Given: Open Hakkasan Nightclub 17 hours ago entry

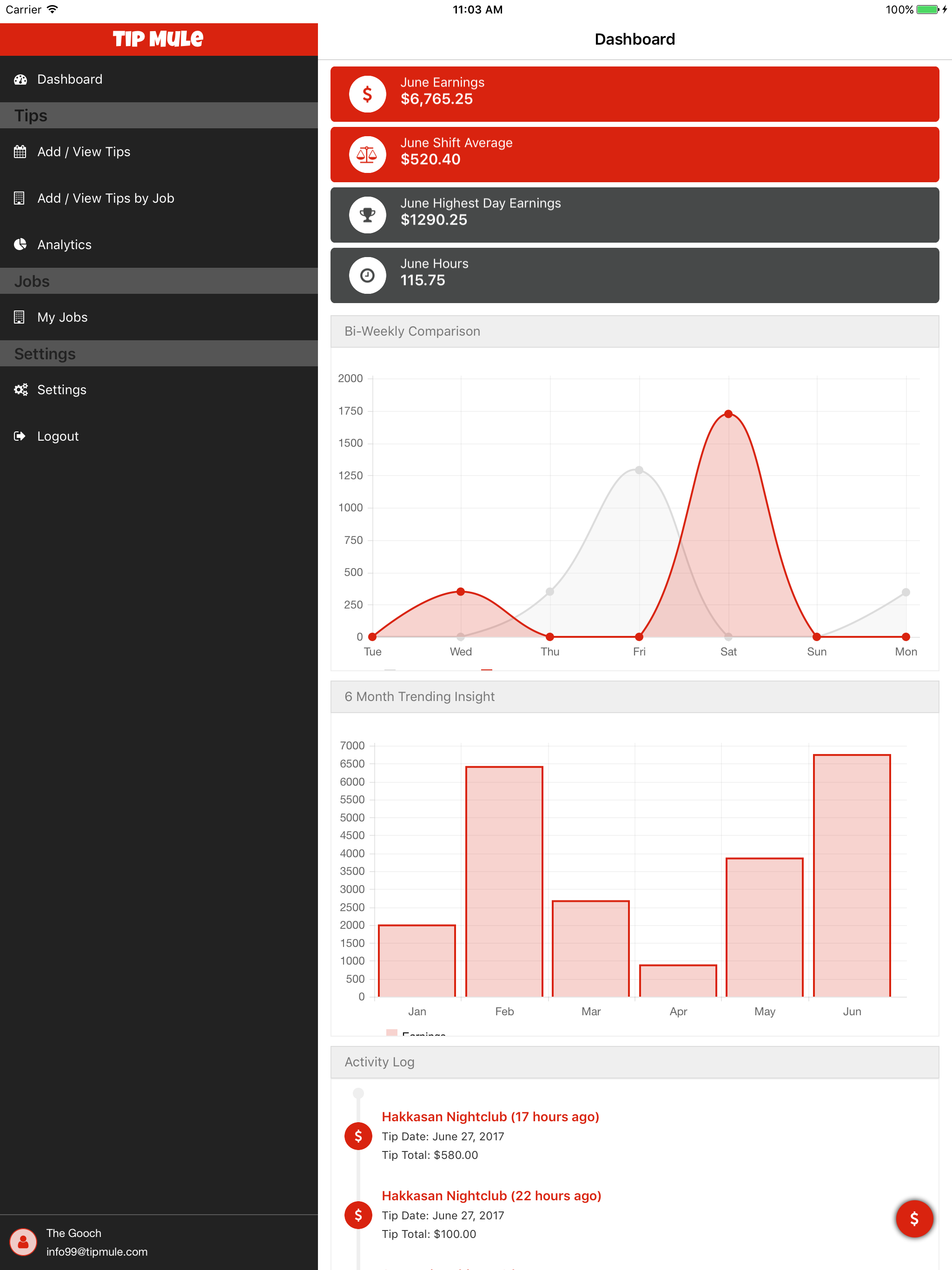Looking at the screenshot, I should (x=490, y=1117).
